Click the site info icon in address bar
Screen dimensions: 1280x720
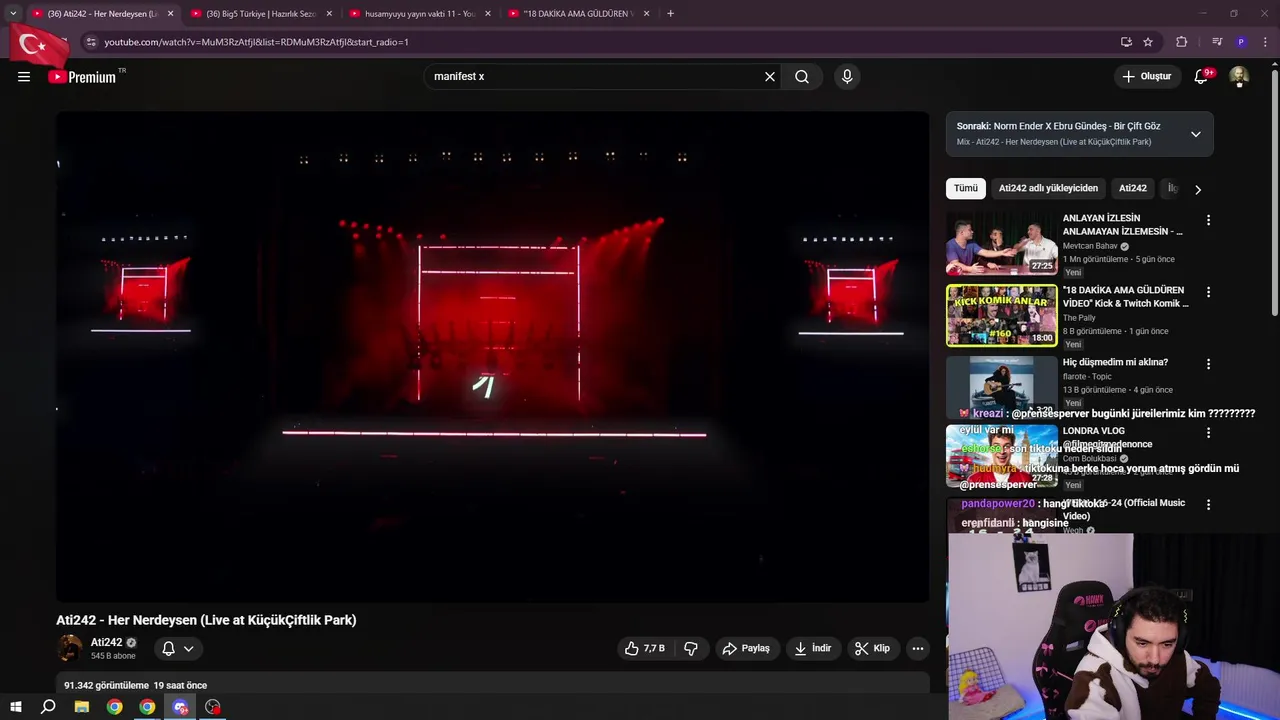click(91, 42)
